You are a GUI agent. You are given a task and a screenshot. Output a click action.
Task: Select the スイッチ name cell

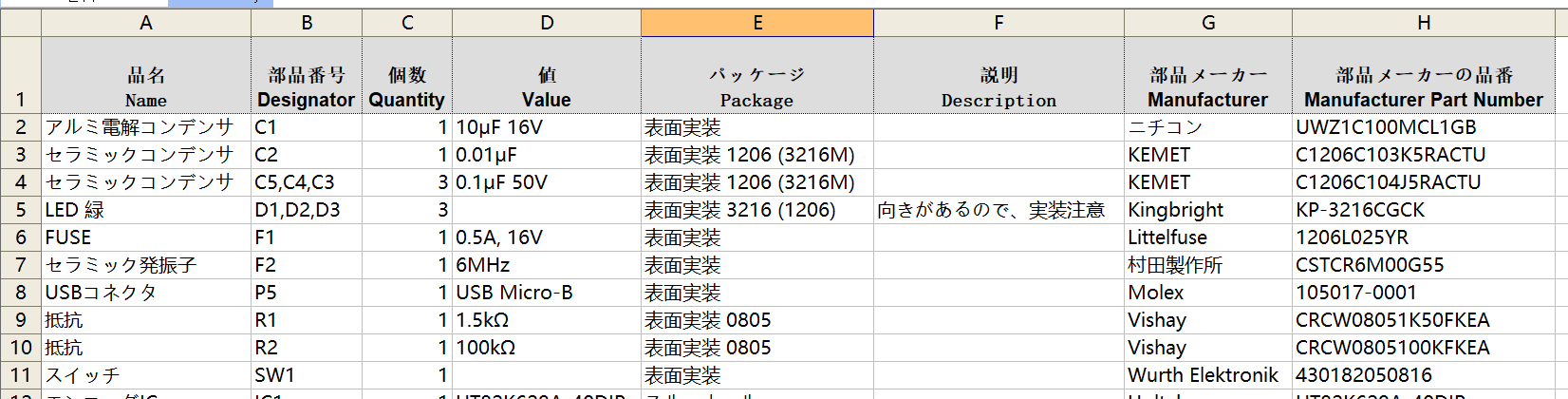146,375
